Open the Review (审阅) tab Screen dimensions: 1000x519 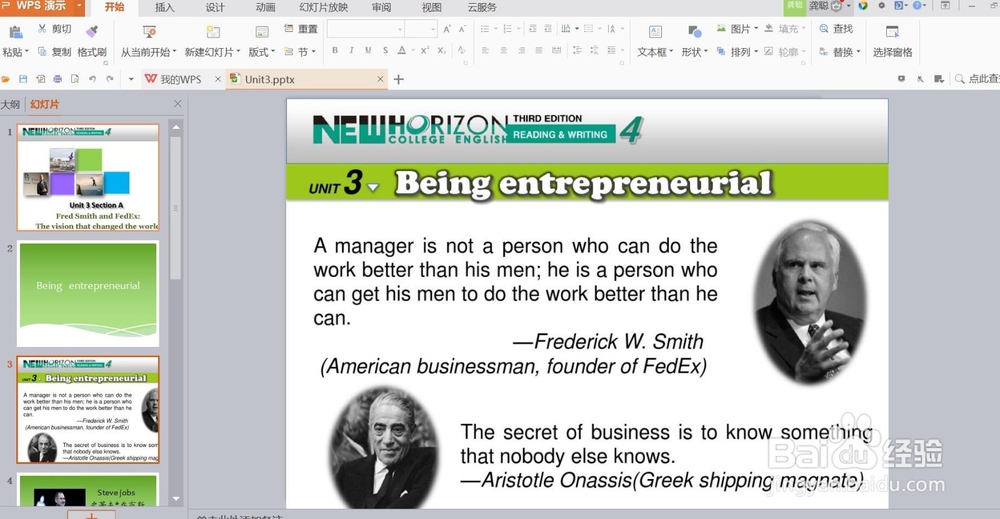[x=381, y=8]
